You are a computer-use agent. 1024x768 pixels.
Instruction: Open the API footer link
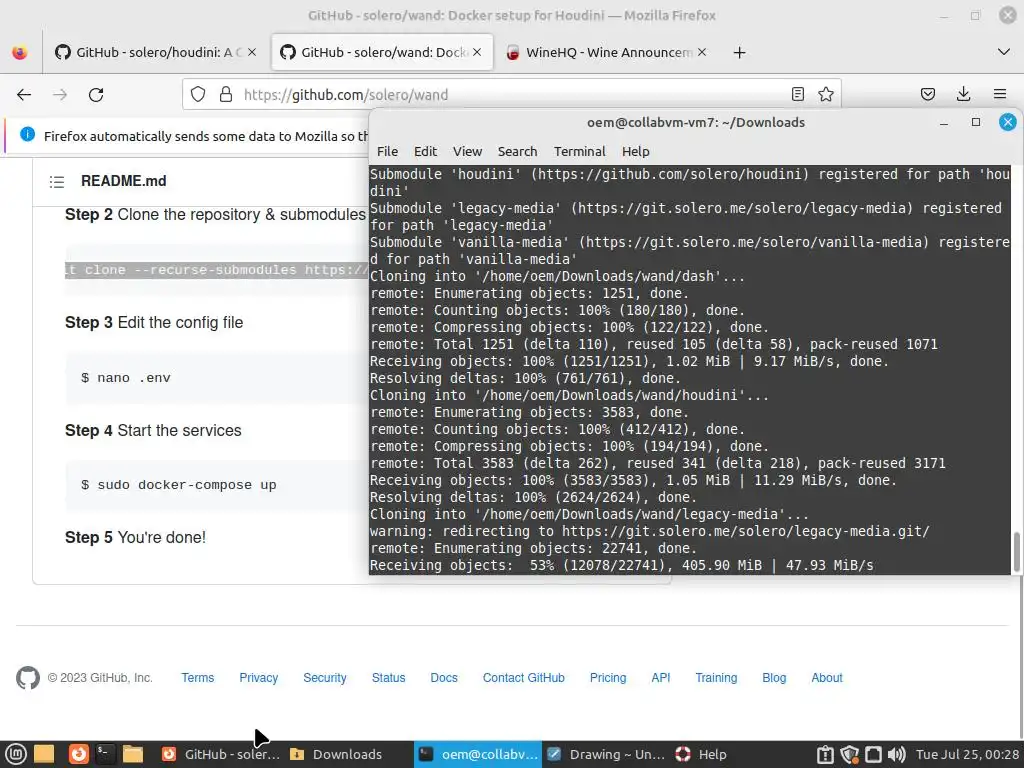(661, 678)
